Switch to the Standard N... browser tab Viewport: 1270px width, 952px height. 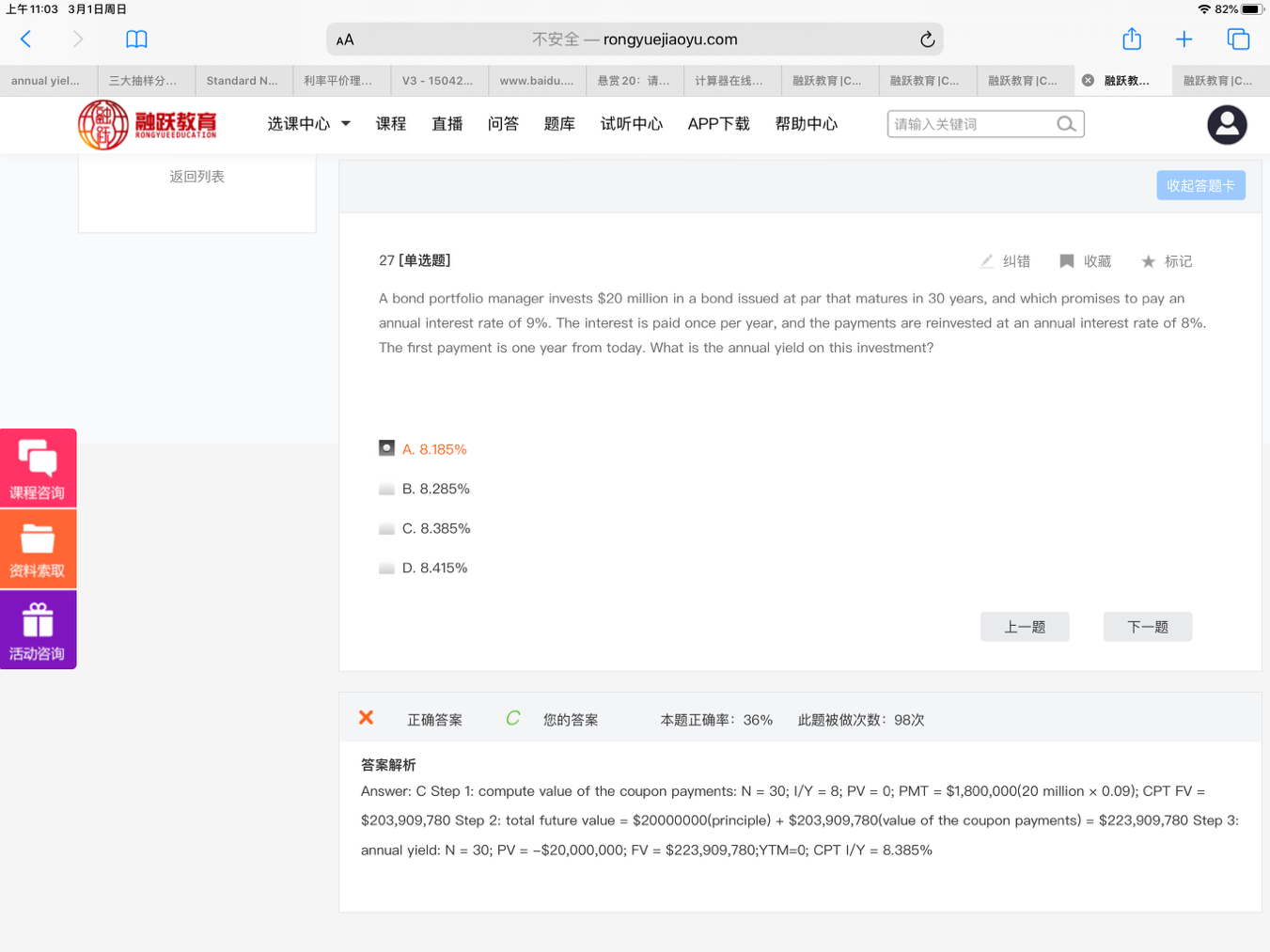click(x=243, y=81)
